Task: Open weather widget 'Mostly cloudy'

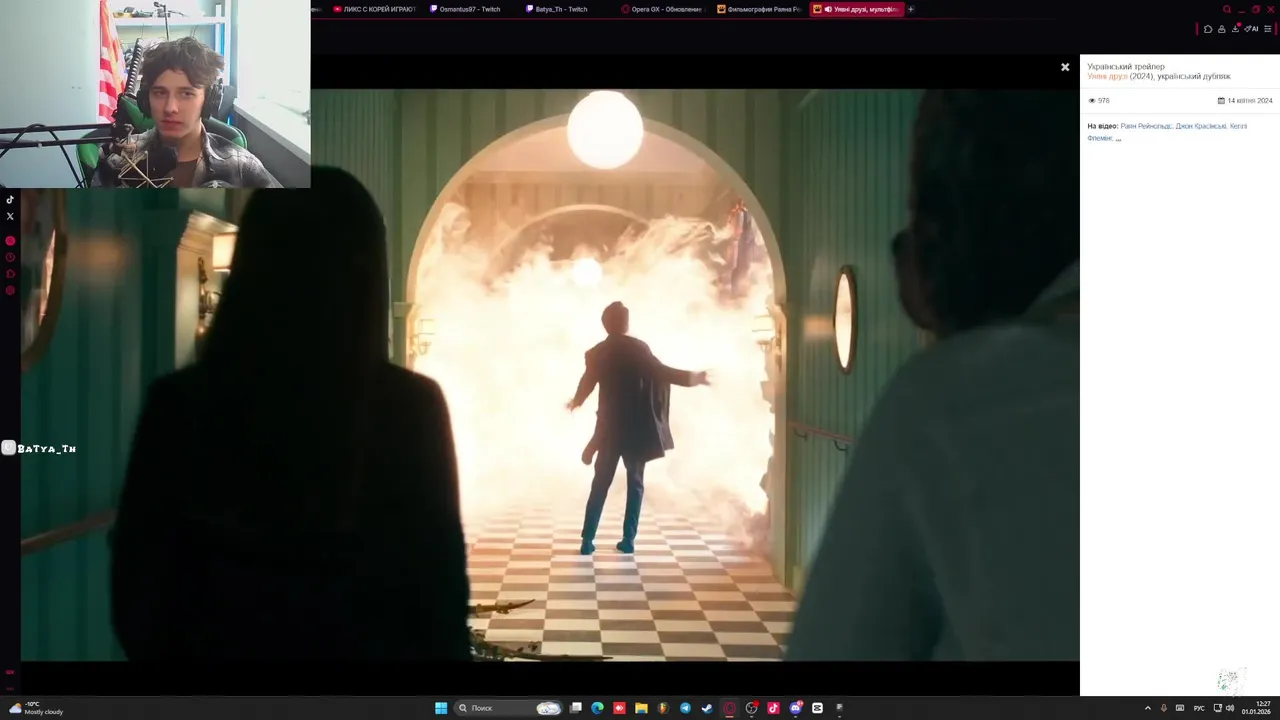Action: [x=36, y=708]
